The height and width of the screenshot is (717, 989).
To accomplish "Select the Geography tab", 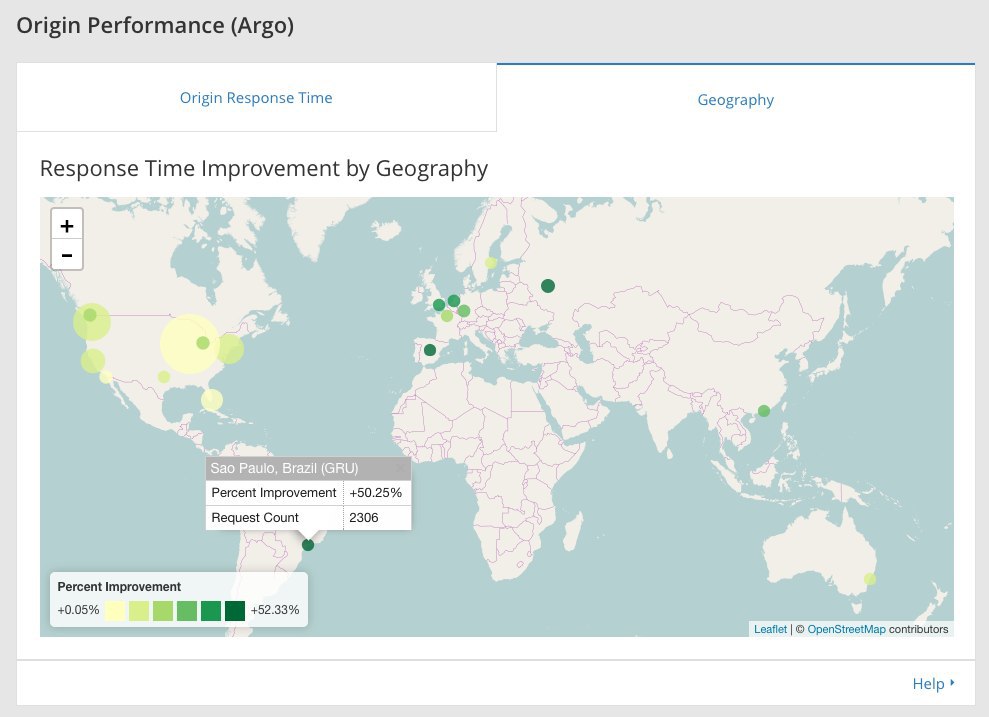I will (735, 100).
